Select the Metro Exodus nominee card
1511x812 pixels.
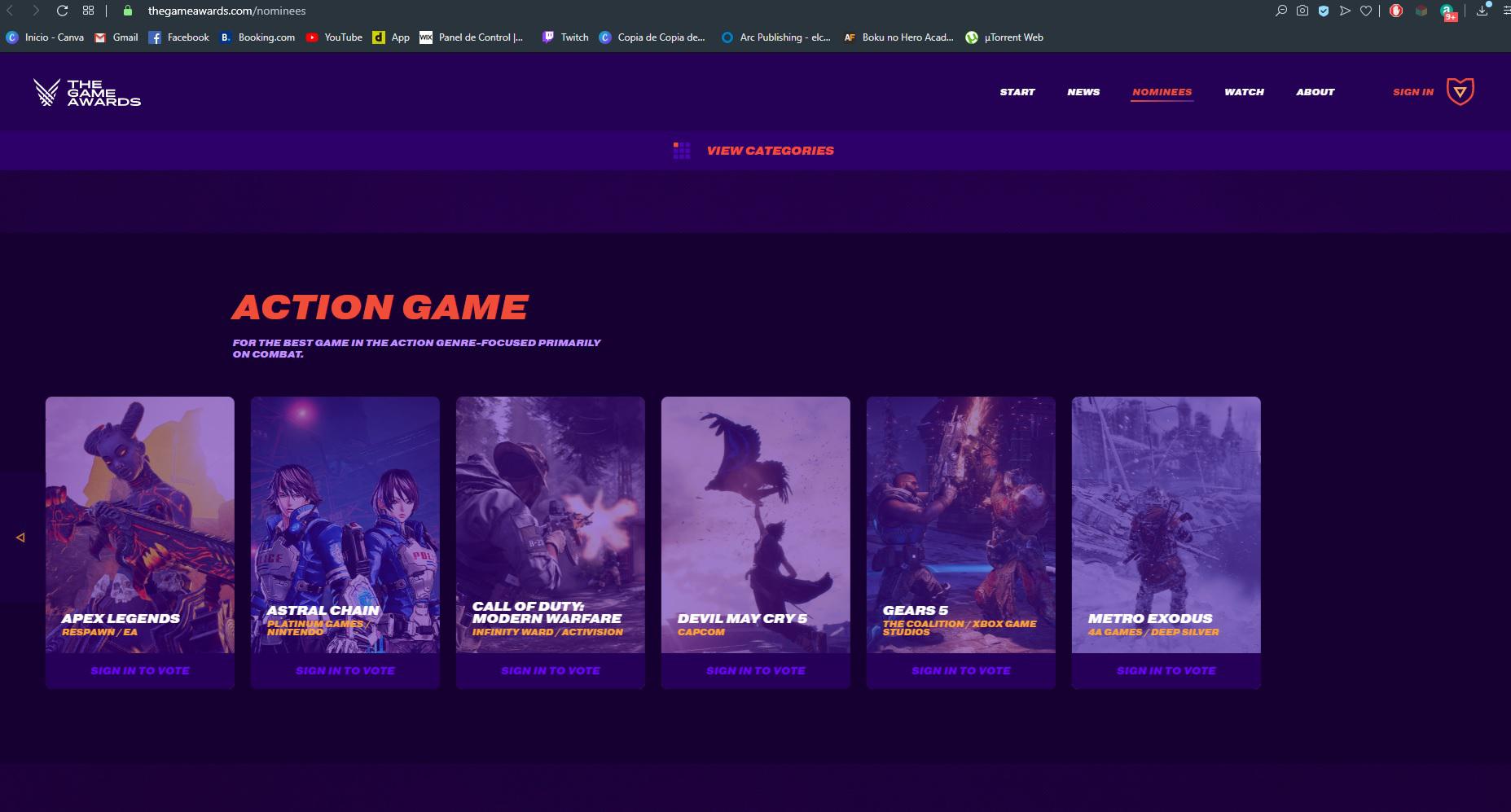(1166, 525)
